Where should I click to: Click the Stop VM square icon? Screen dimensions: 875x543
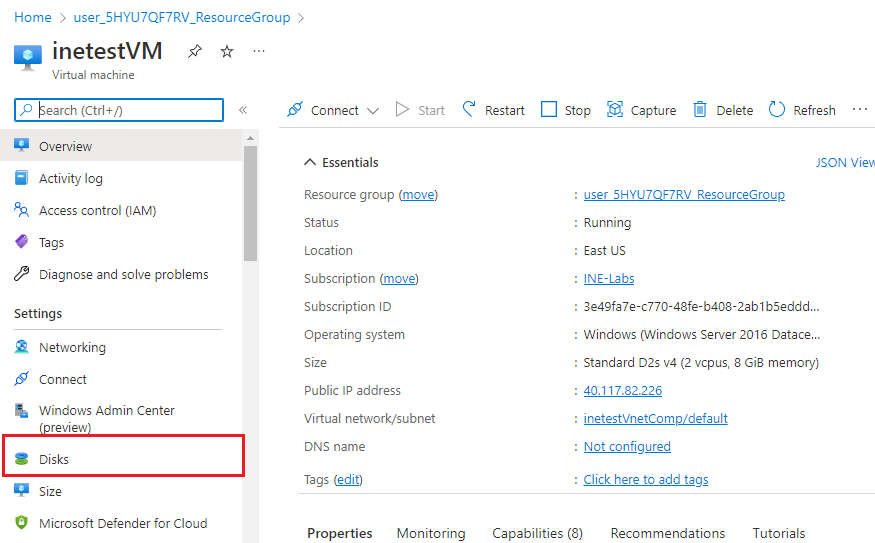(549, 110)
